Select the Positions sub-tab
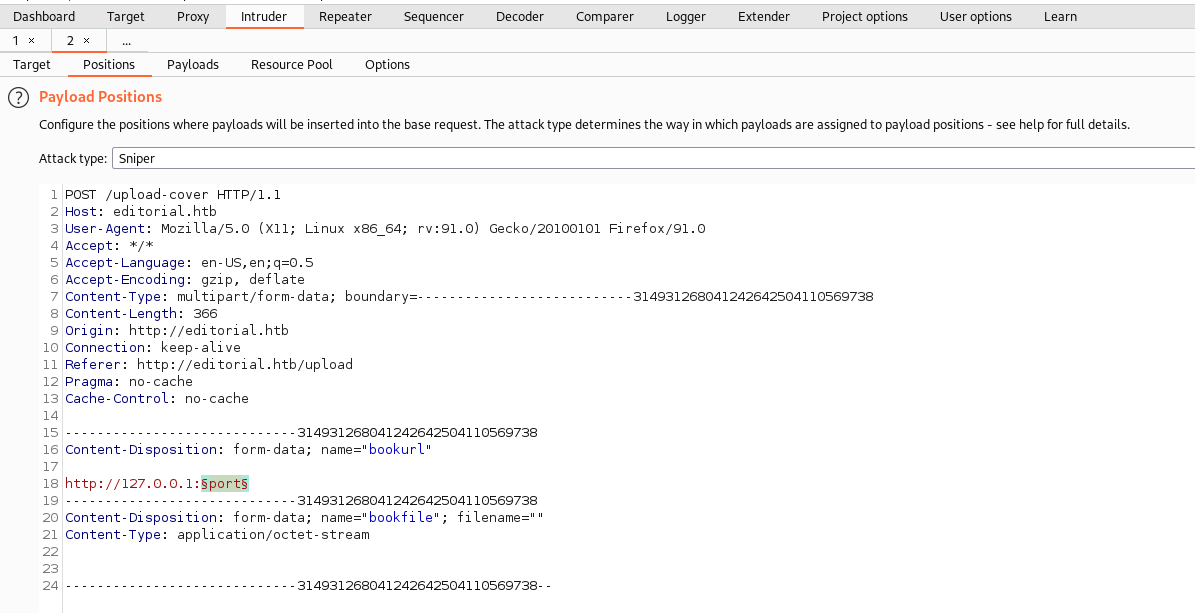The width and height of the screenshot is (1195, 613). 109,65
